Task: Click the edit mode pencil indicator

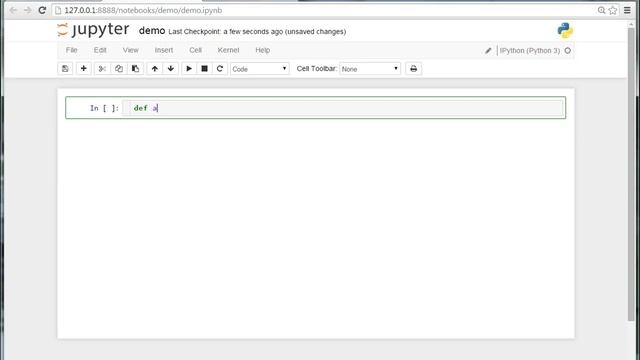Action: pos(488,51)
